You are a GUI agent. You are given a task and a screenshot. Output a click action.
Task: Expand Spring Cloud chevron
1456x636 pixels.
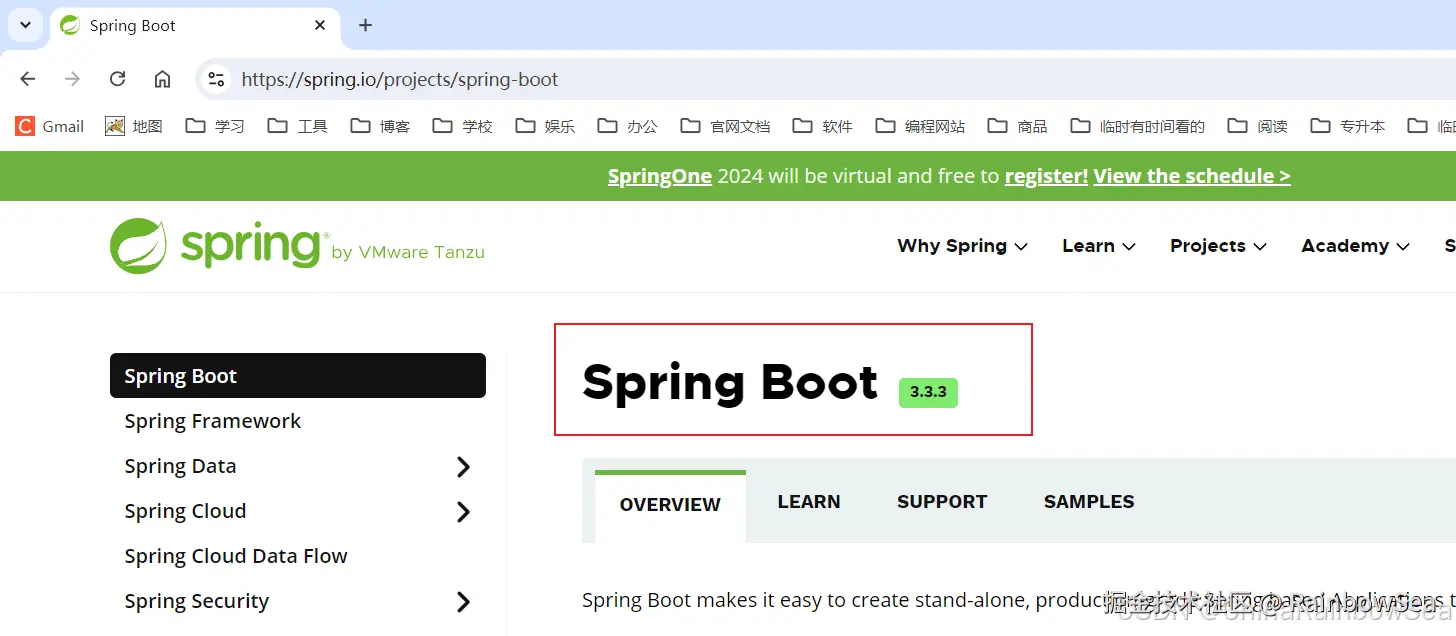(x=463, y=512)
